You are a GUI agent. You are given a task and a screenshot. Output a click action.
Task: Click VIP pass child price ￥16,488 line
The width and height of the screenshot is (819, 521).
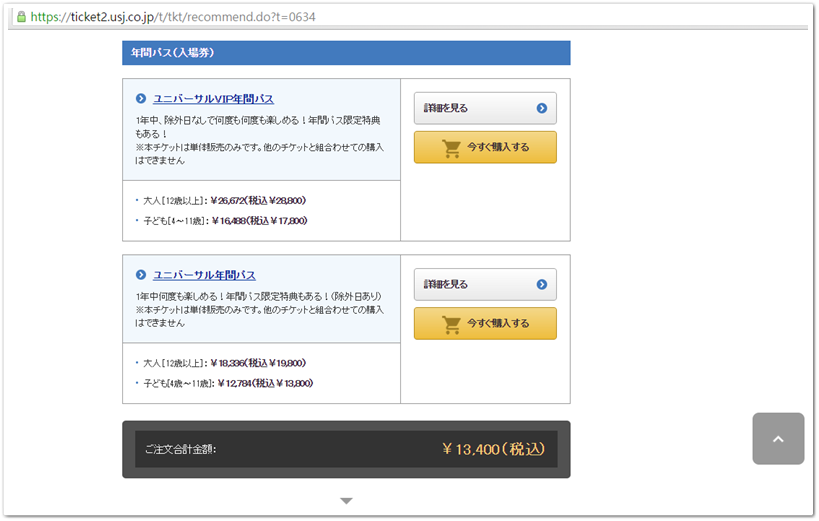tap(226, 221)
